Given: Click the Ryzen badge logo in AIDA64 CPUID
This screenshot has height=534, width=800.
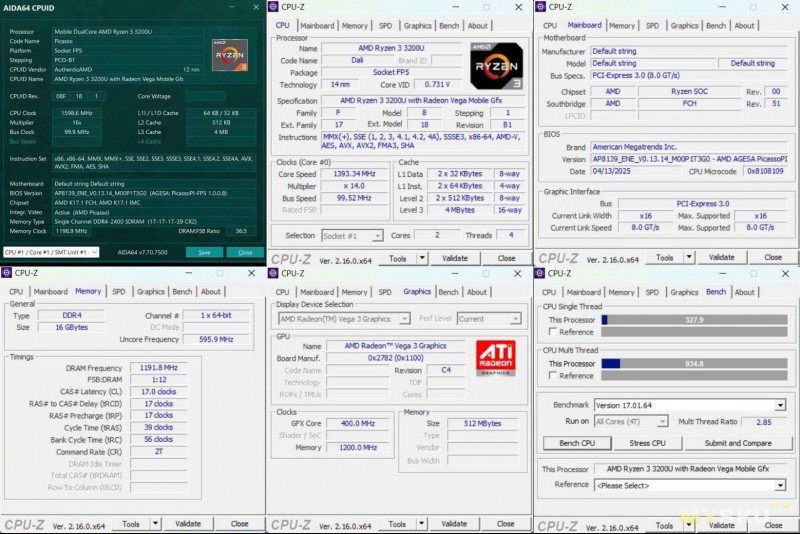Looking at the screenshot, I should click(230, 55).
